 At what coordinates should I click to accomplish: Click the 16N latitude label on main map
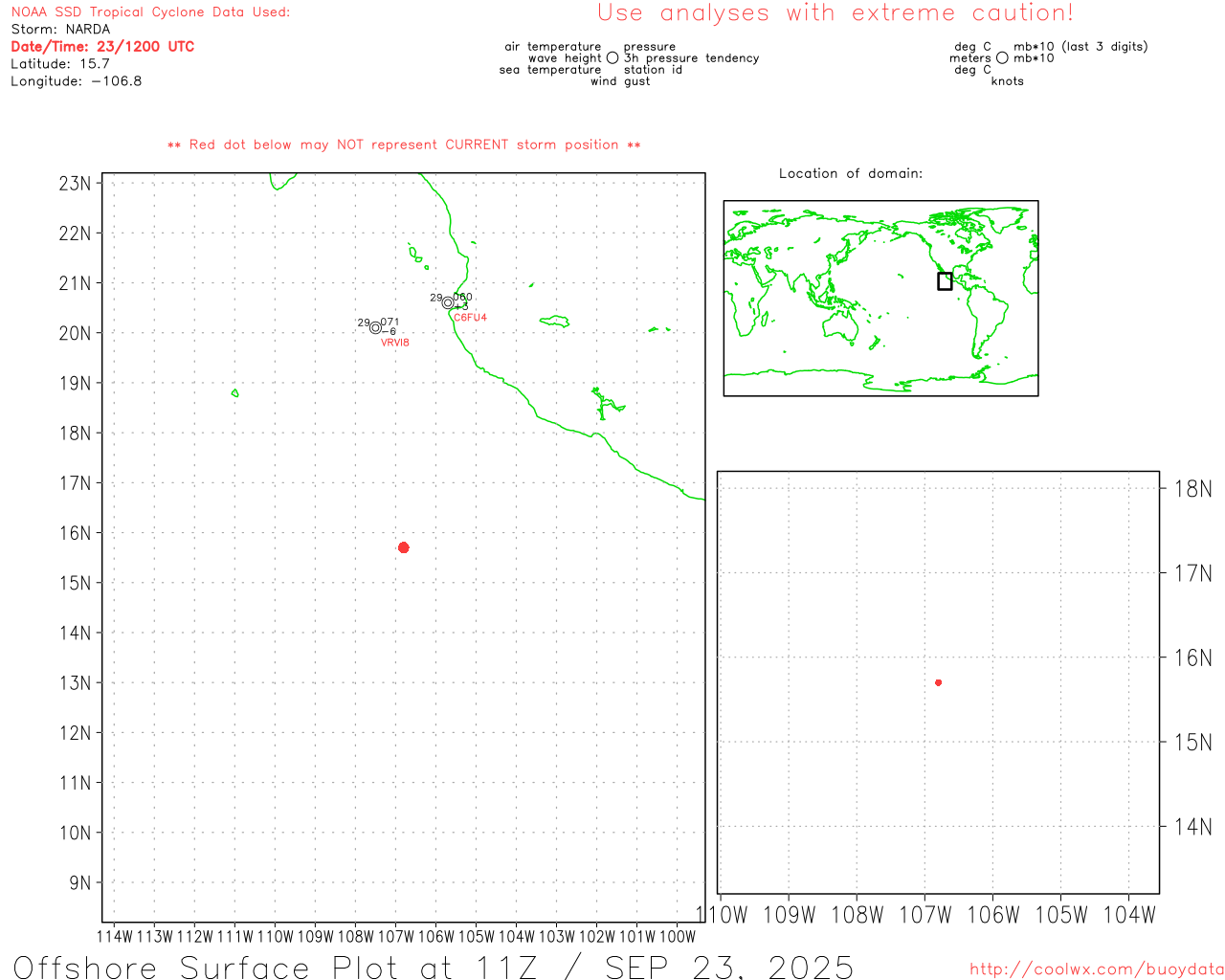pos(76,533)
